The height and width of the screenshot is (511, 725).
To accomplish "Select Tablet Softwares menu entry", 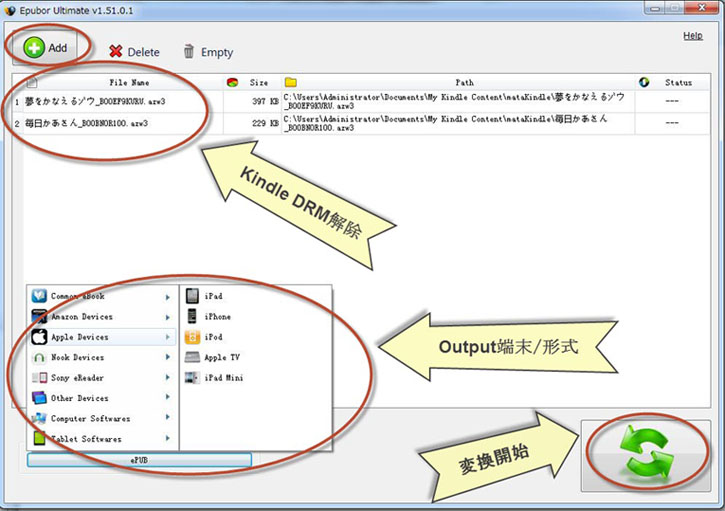I will pos(103,438).
